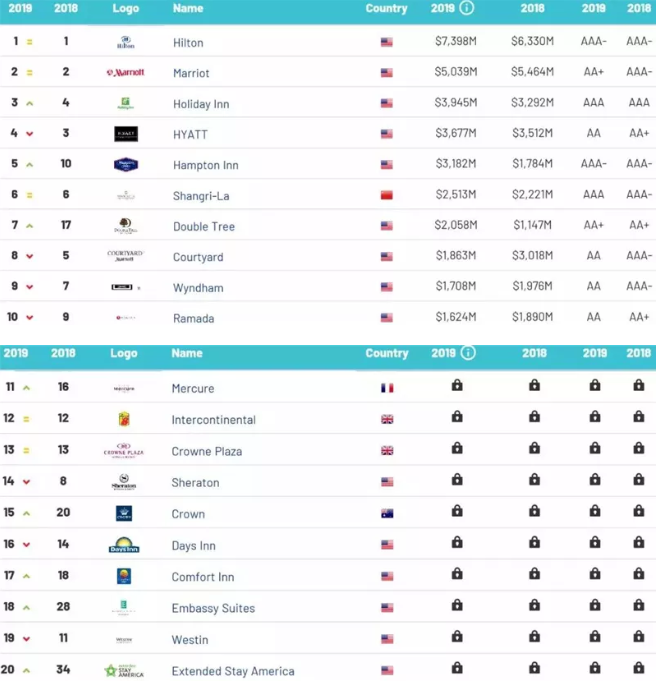Select the Double Tree name link
658x686 pixels.
point(204,227)
